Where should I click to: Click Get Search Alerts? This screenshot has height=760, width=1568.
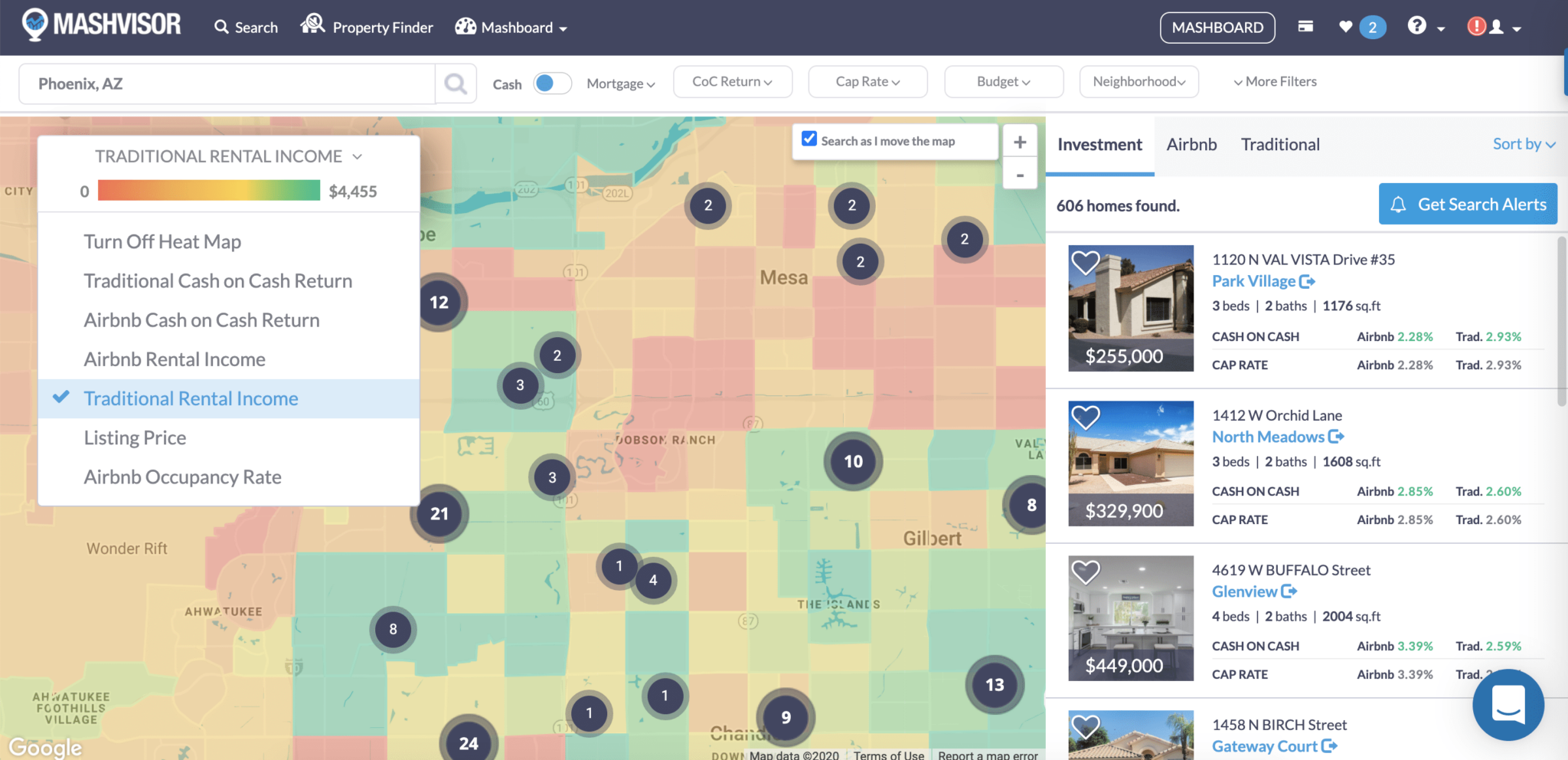(x=1468, y=204)
